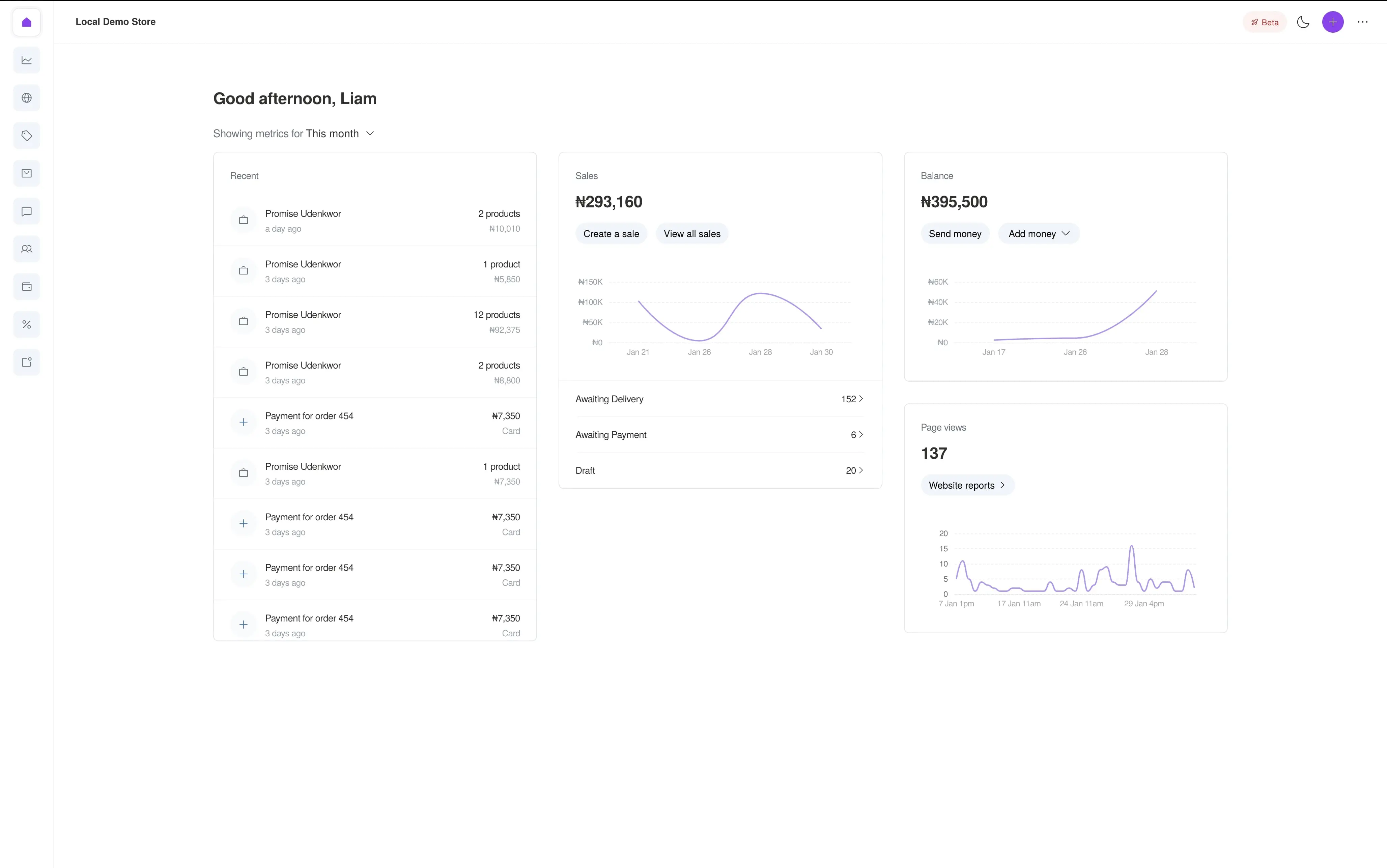
Task: Click the globe website icon in sidebar
Action: click(x=26, y=98)
